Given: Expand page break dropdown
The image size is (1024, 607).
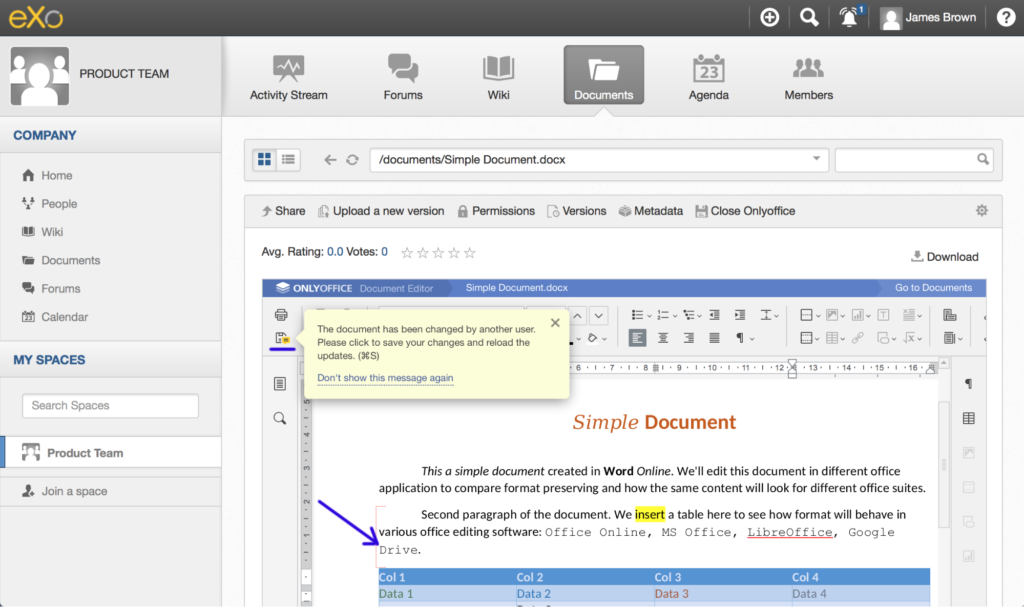Looking at the screenshot, I should coord(818,316).
